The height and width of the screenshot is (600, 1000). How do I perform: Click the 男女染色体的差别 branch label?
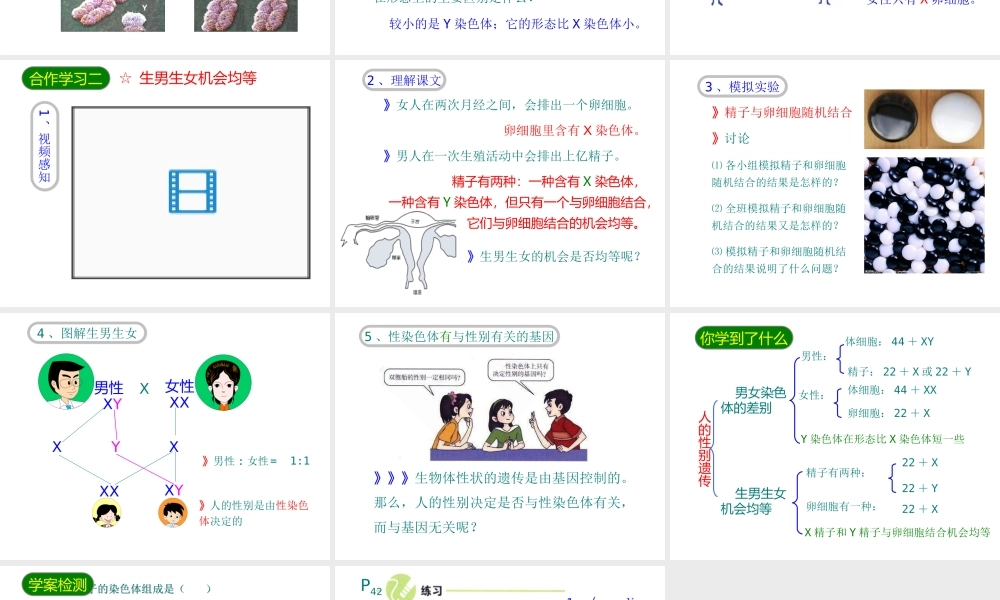coord(752,400)
